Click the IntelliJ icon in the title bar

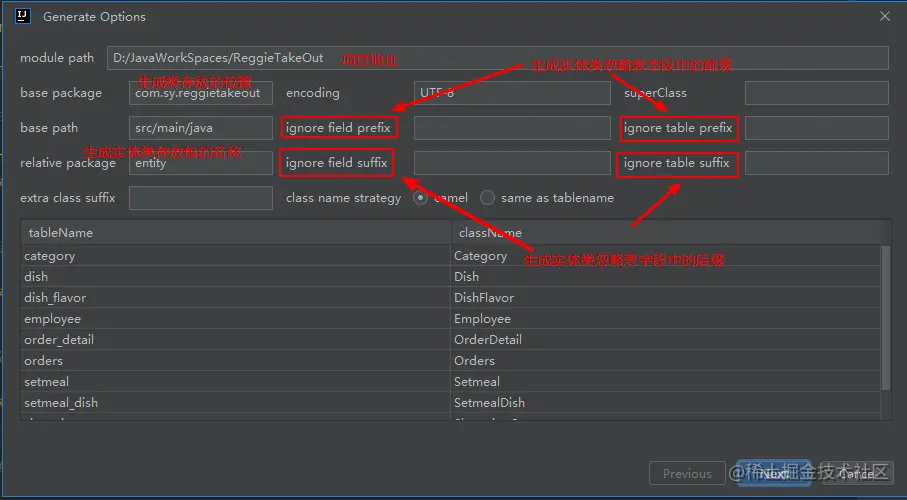[23, 16]
